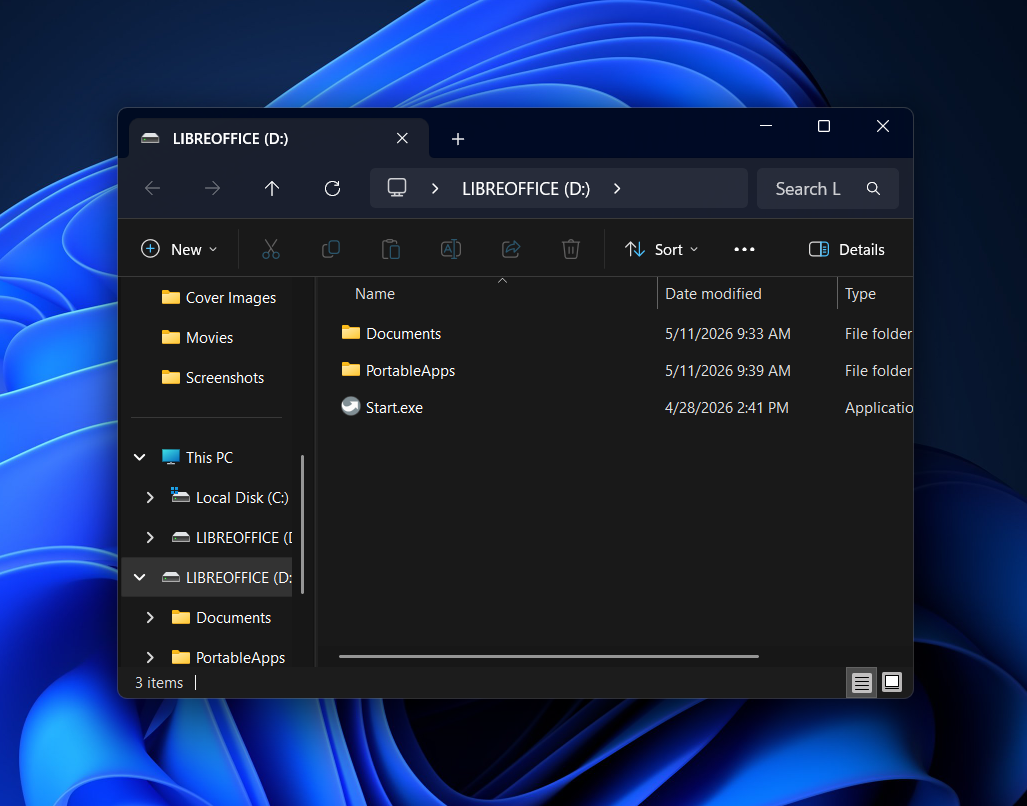Viewport: 1027px width, 806px height.
Task: Go forward with the right arrow
Action: [x=212, y=189]
